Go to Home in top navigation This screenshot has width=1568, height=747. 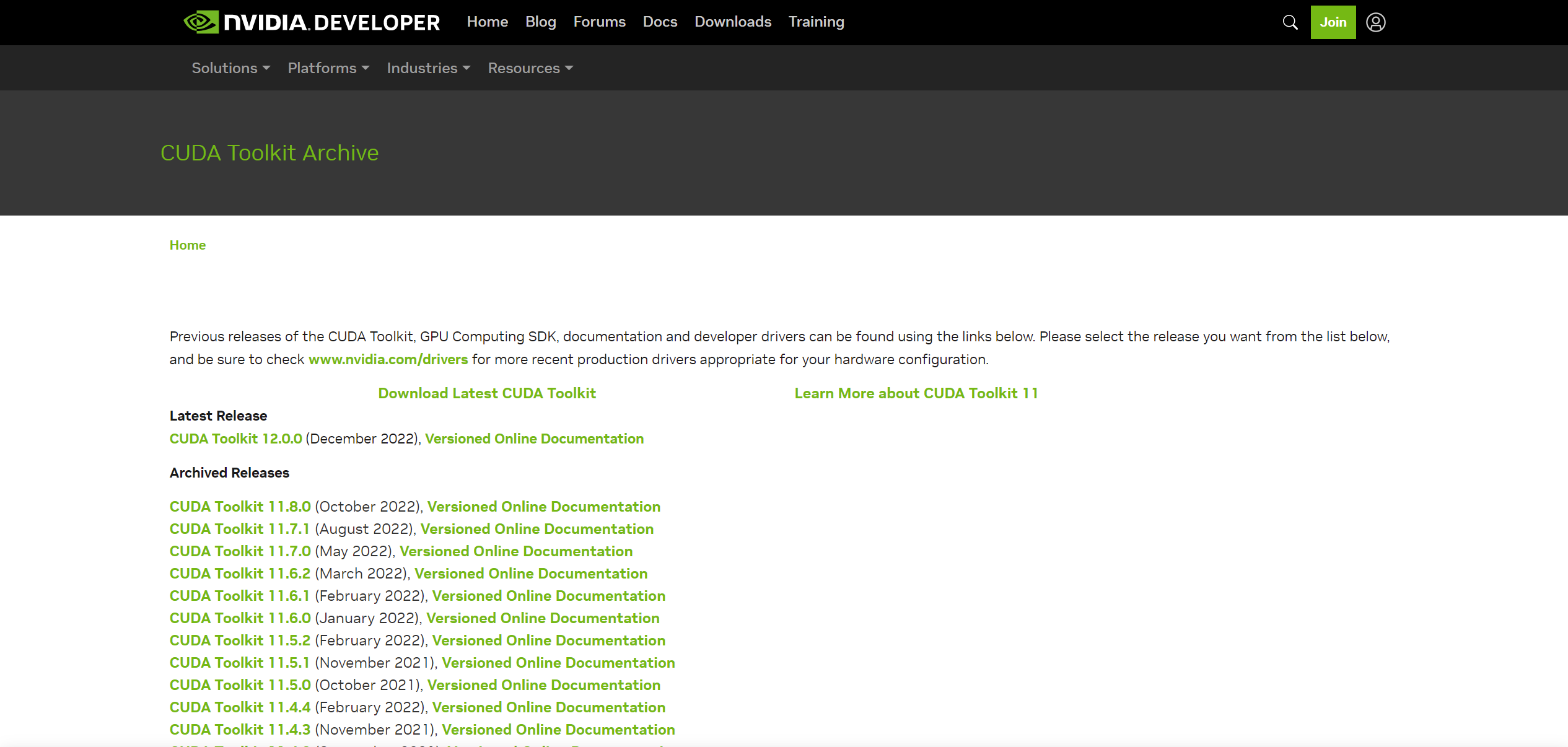(x=488, y=22)
